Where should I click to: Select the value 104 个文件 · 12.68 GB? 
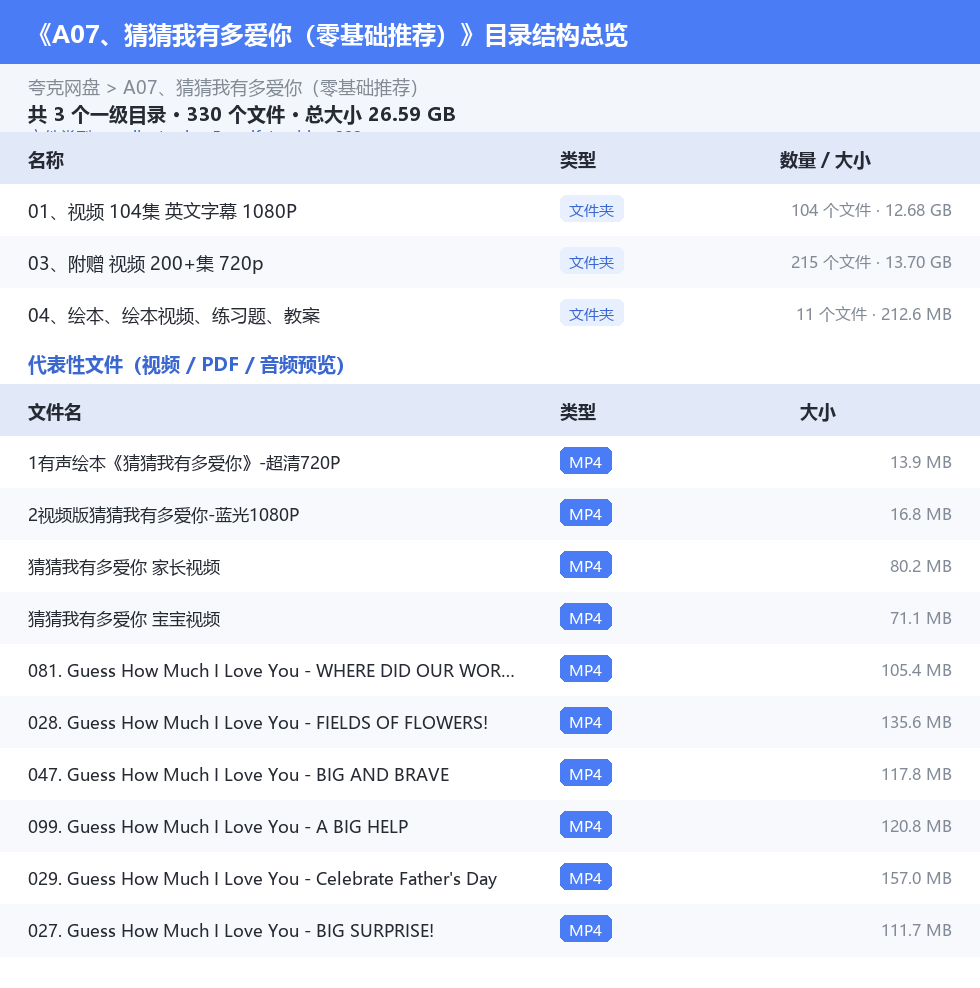pos(871,210)
